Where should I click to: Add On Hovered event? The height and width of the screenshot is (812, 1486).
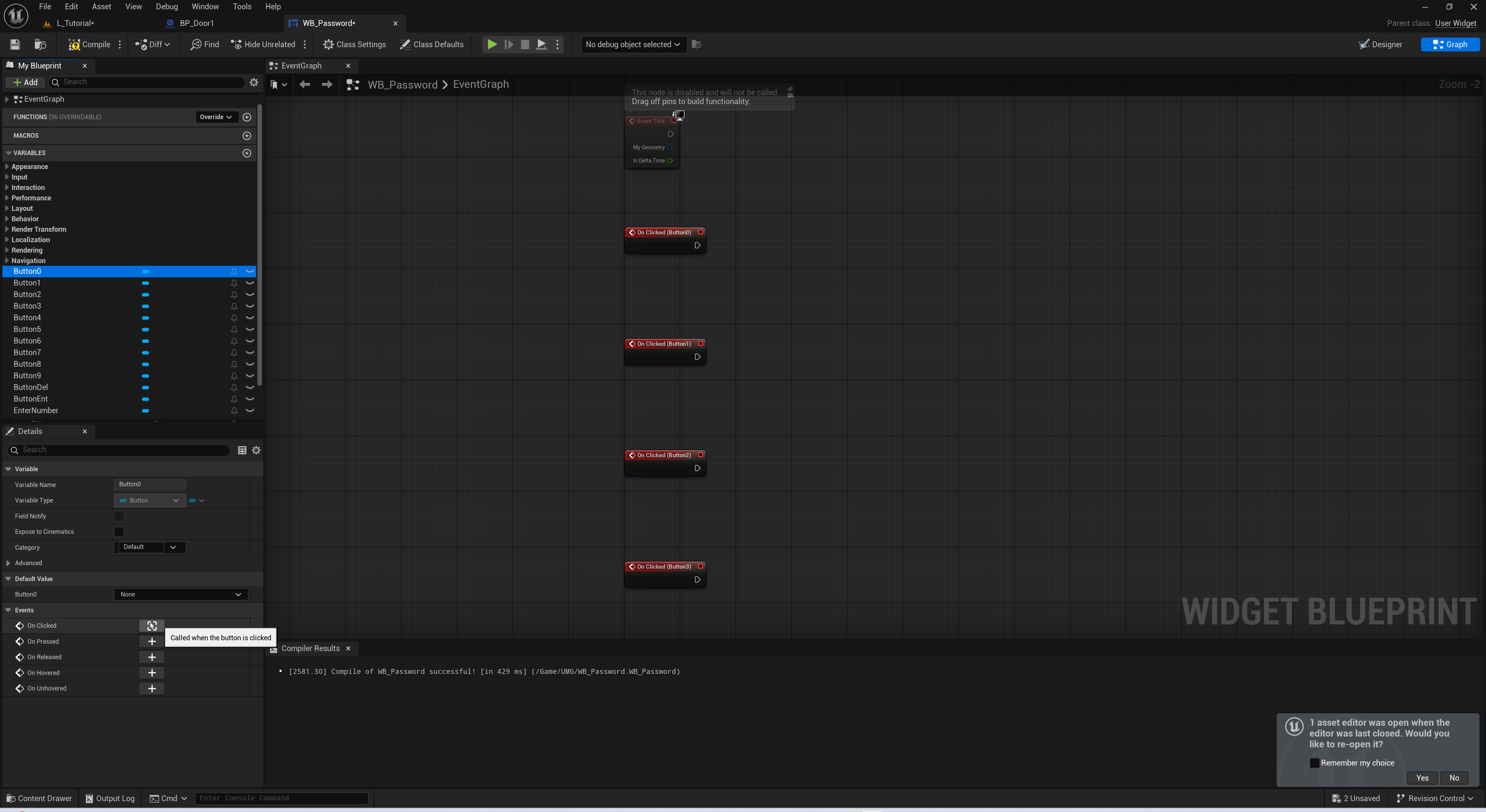[152, 673]
